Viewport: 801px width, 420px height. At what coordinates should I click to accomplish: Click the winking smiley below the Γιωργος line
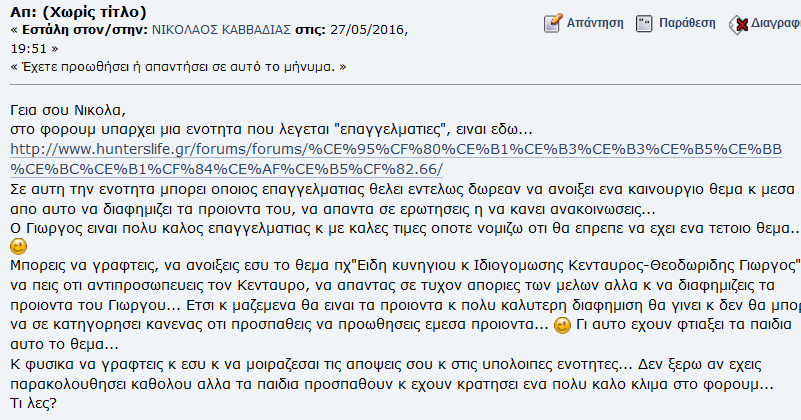(18, 247)
